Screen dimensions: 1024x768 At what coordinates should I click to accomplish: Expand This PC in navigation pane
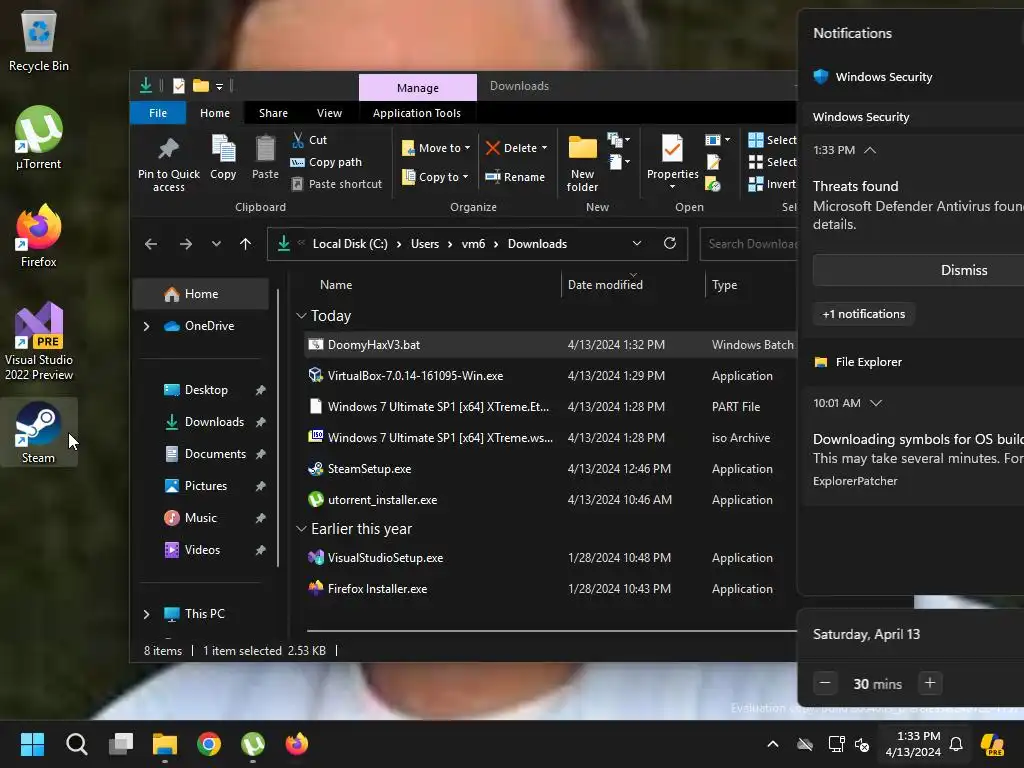click(x=146, y=614)
